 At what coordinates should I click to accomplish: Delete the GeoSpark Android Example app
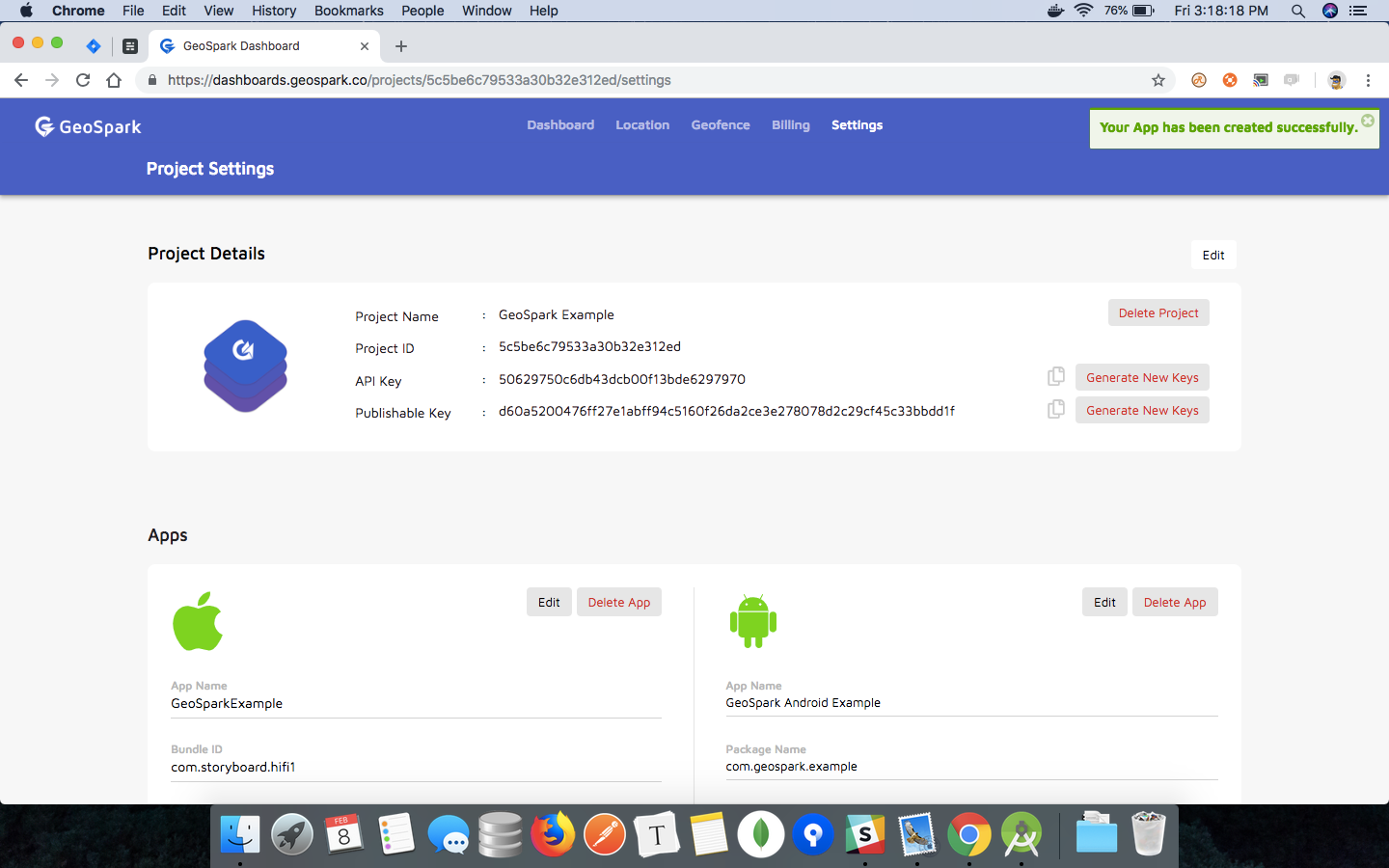1175,602
